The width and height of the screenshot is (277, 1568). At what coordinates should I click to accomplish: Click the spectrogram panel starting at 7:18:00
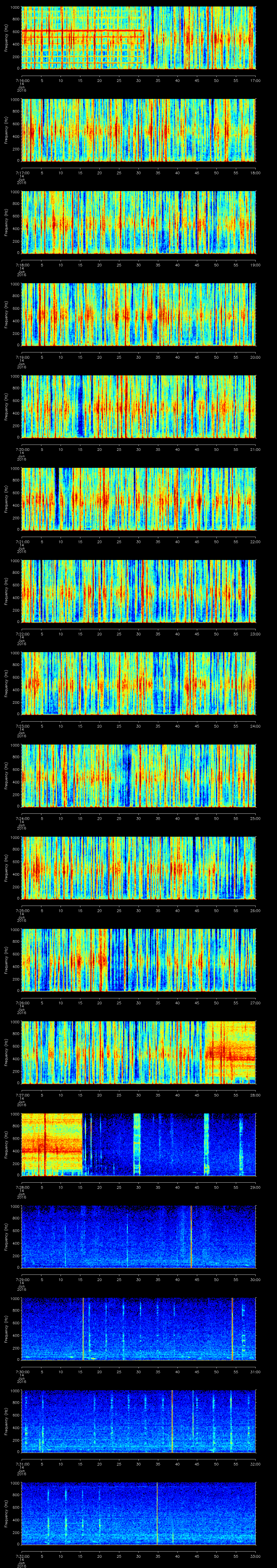[x=139, y=223]
